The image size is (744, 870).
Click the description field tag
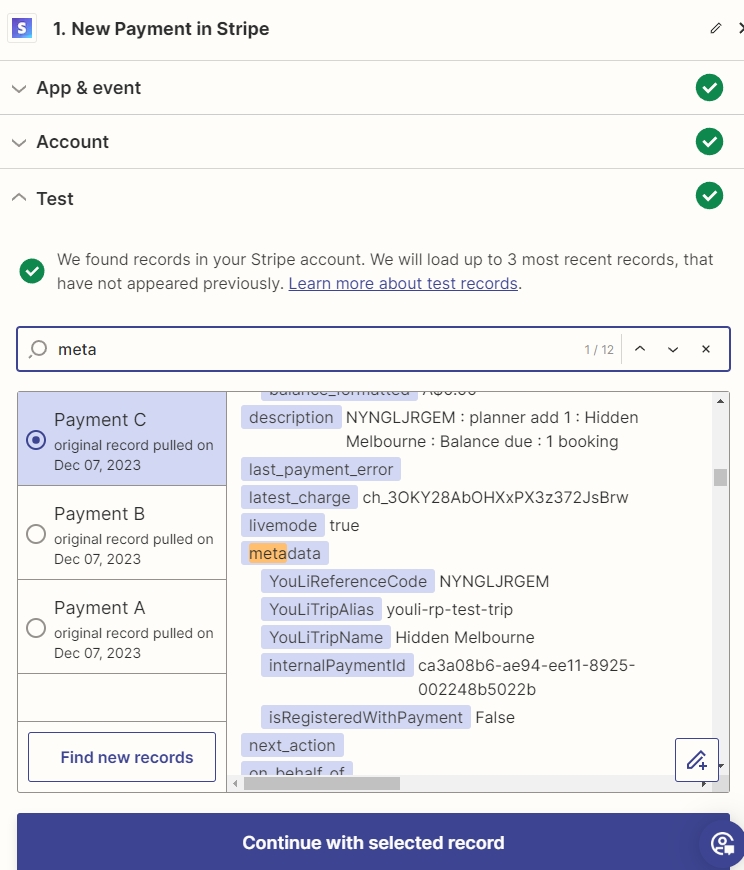291,417
